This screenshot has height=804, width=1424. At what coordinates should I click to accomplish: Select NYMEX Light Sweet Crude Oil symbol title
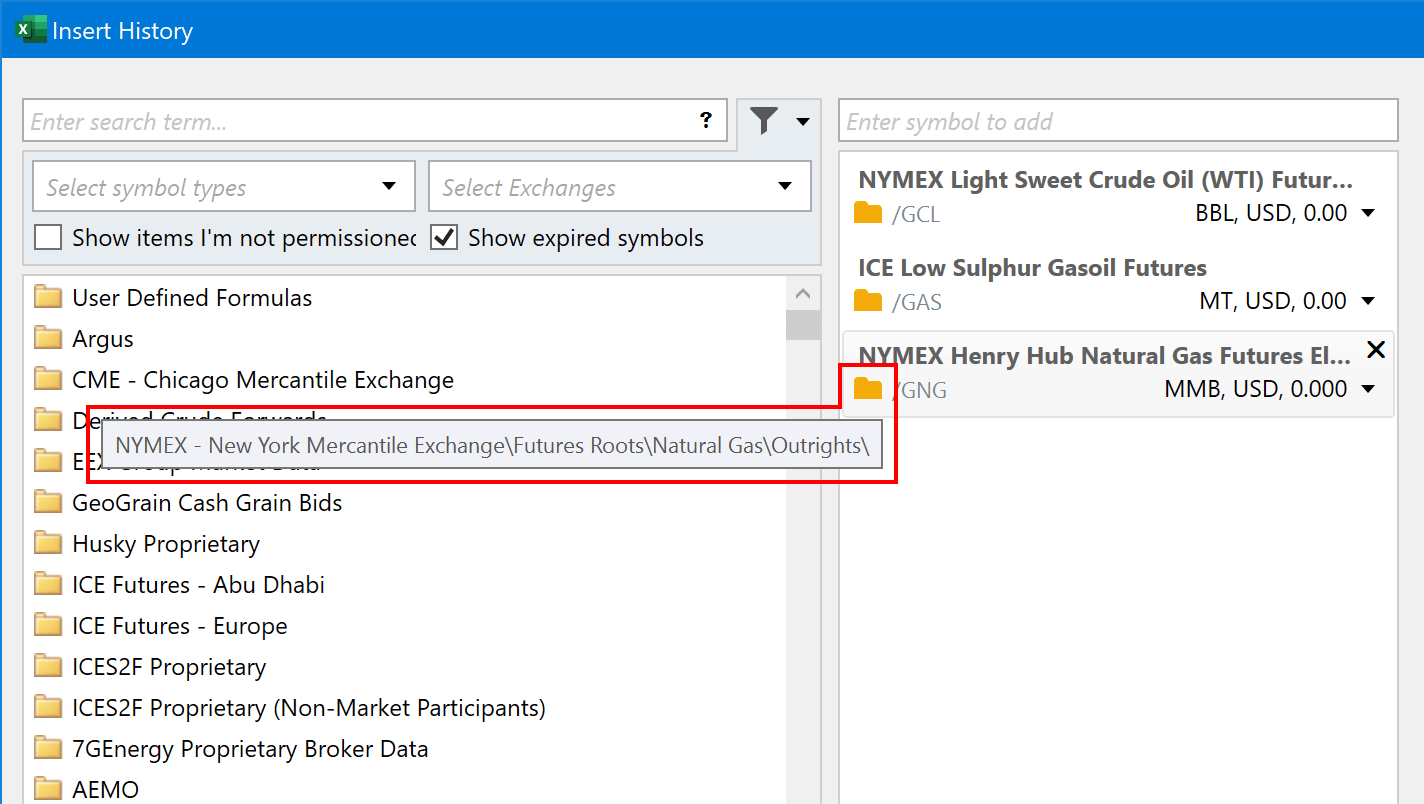(x=1105, y=180)
